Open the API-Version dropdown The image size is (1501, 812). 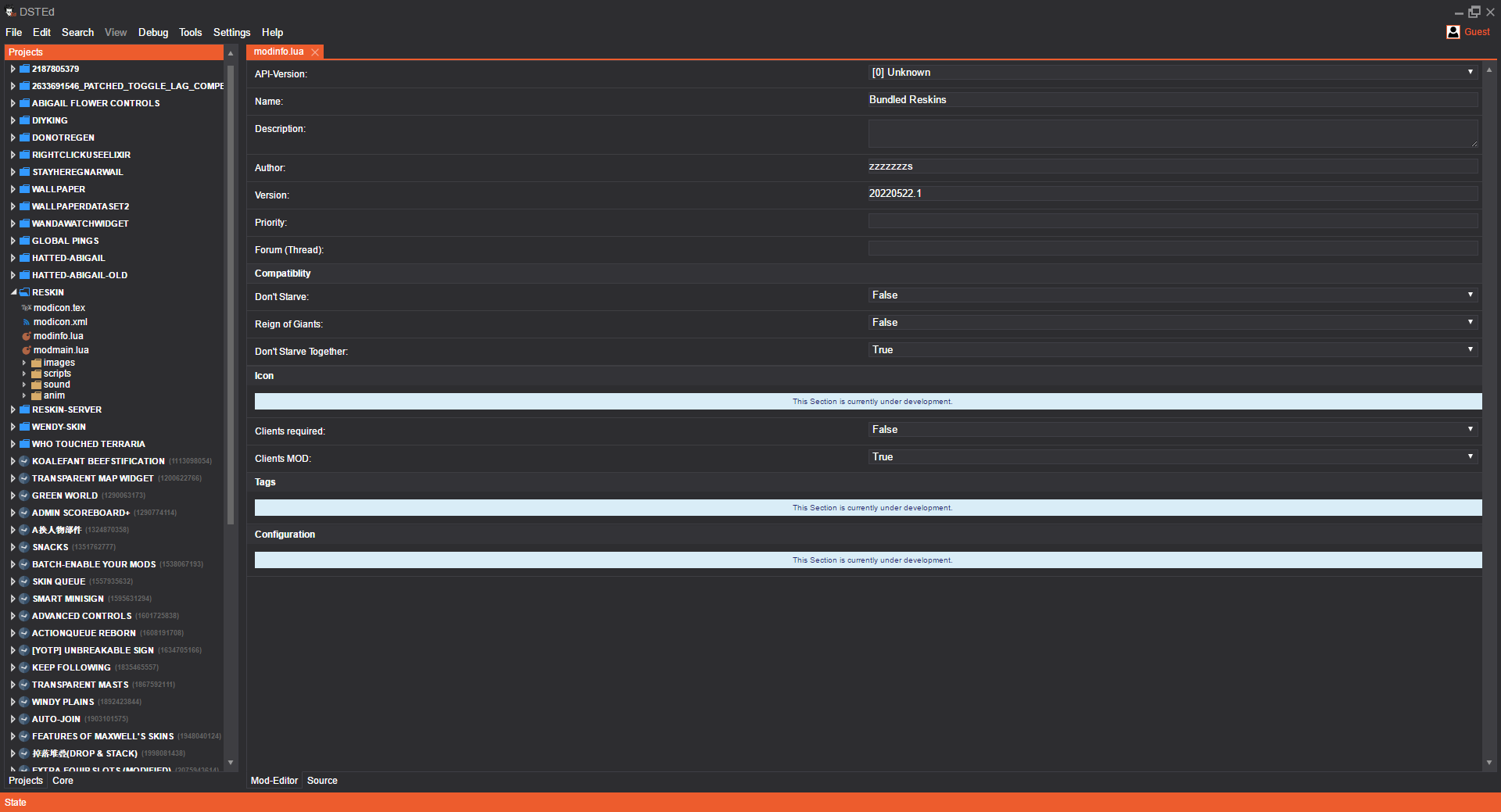tap(1173, 72)
